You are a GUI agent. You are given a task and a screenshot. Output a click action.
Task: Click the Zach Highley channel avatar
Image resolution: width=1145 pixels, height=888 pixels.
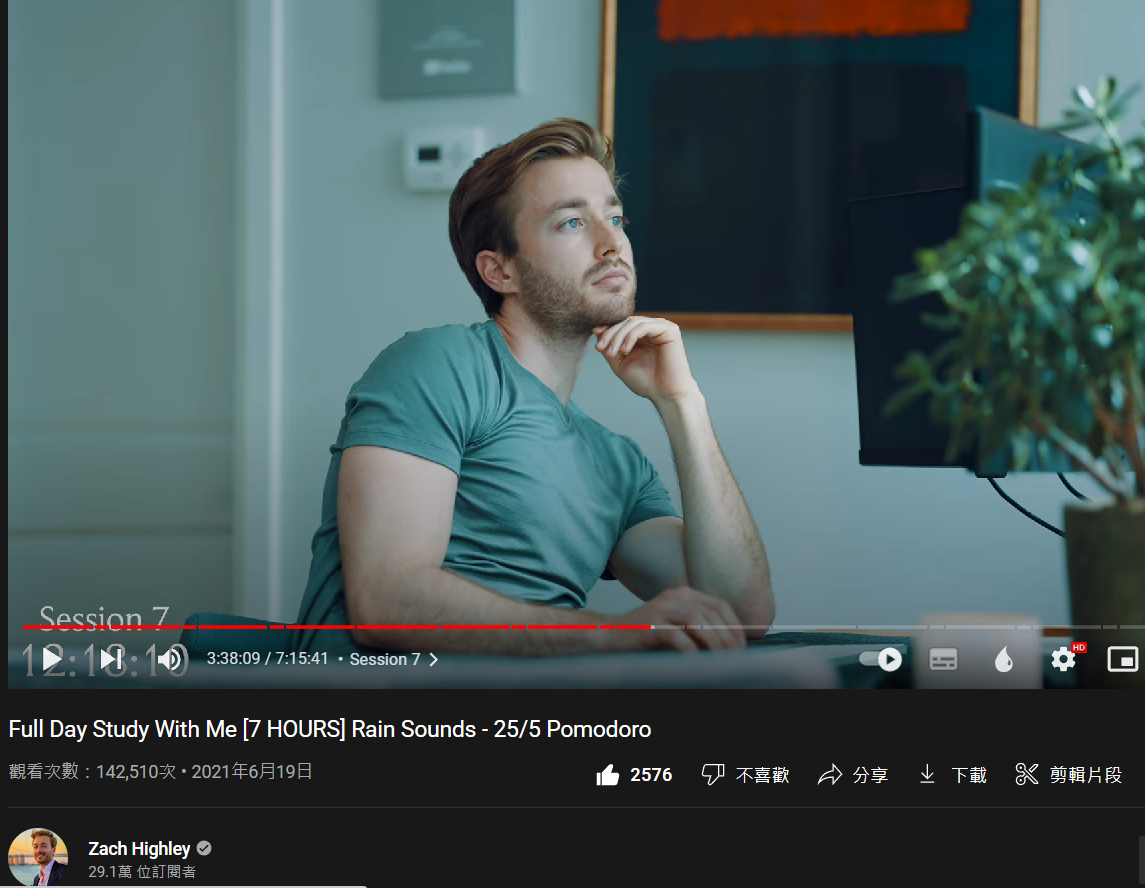(38, 857)
